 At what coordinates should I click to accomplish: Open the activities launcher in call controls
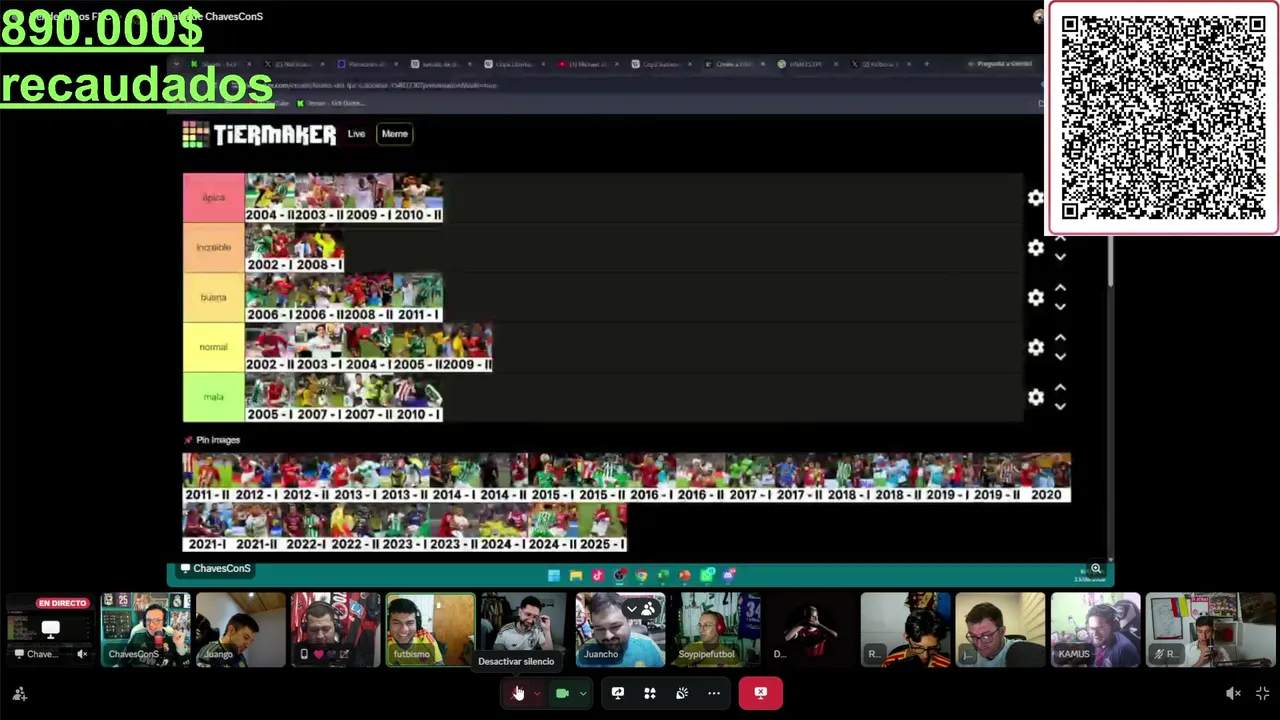tap(650, 693)
